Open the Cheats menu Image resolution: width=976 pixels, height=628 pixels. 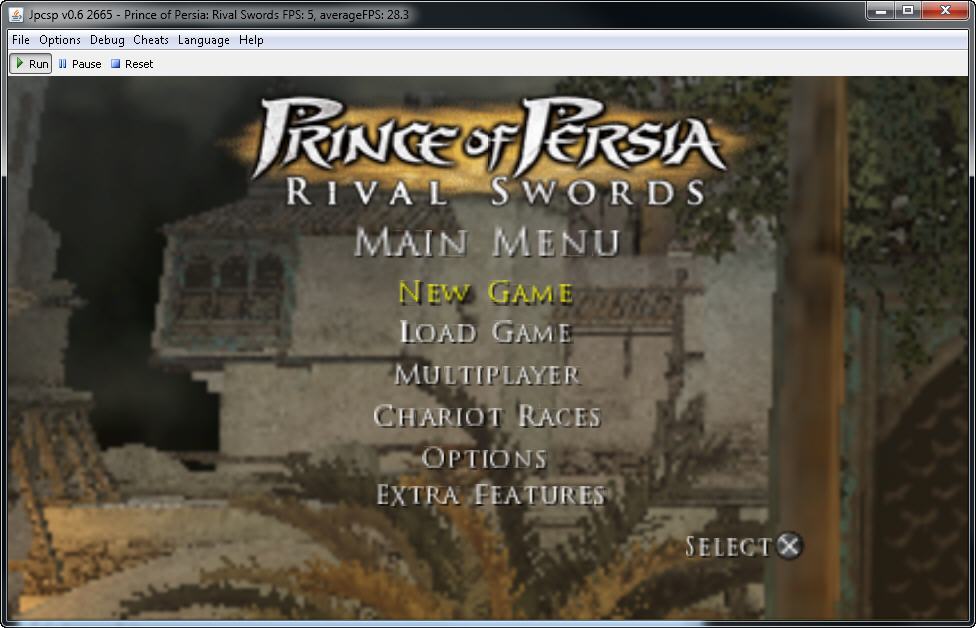[151, 40]
